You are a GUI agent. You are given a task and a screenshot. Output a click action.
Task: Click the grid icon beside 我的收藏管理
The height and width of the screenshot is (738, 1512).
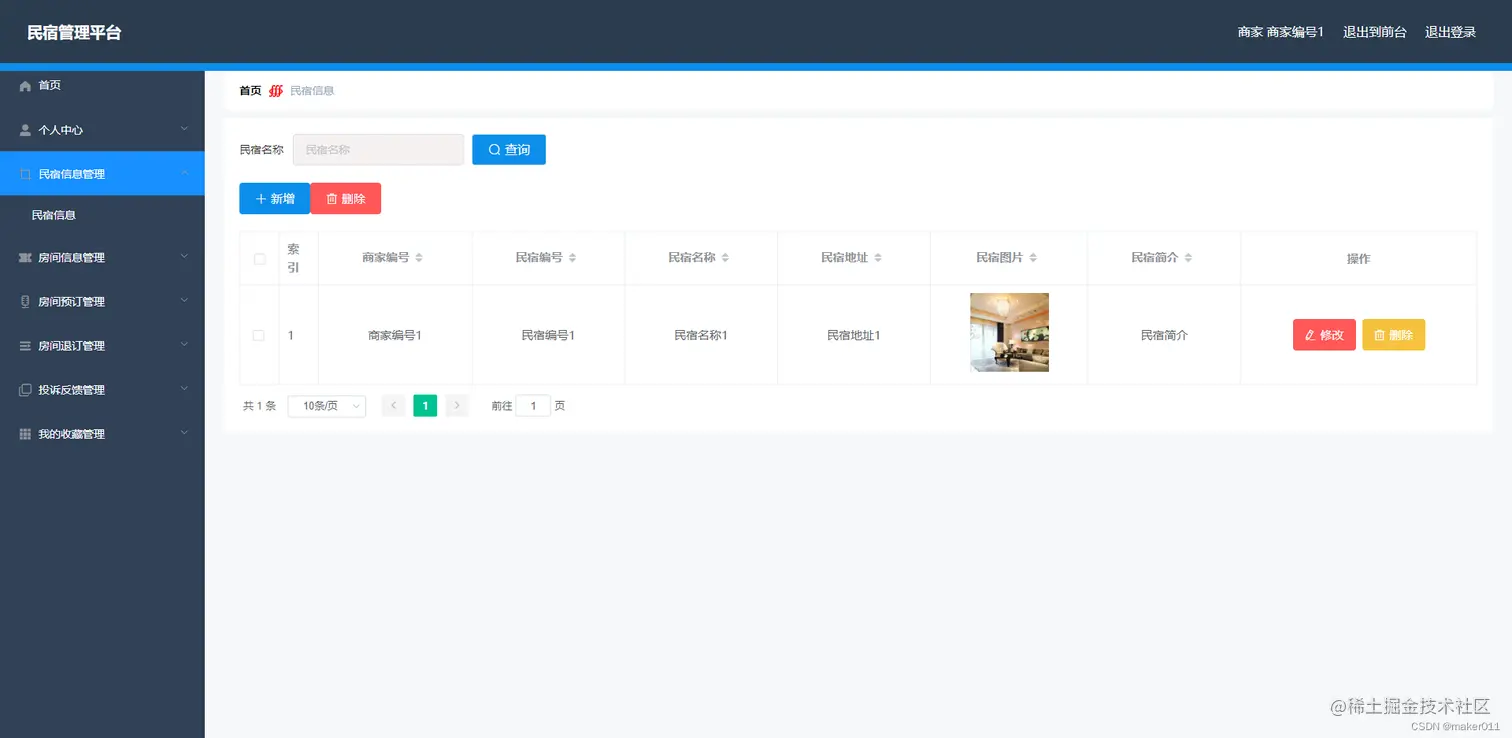tap(26, 434)
